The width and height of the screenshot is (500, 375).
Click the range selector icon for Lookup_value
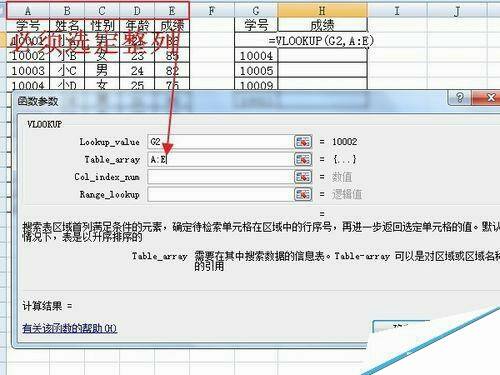(303, 142)
